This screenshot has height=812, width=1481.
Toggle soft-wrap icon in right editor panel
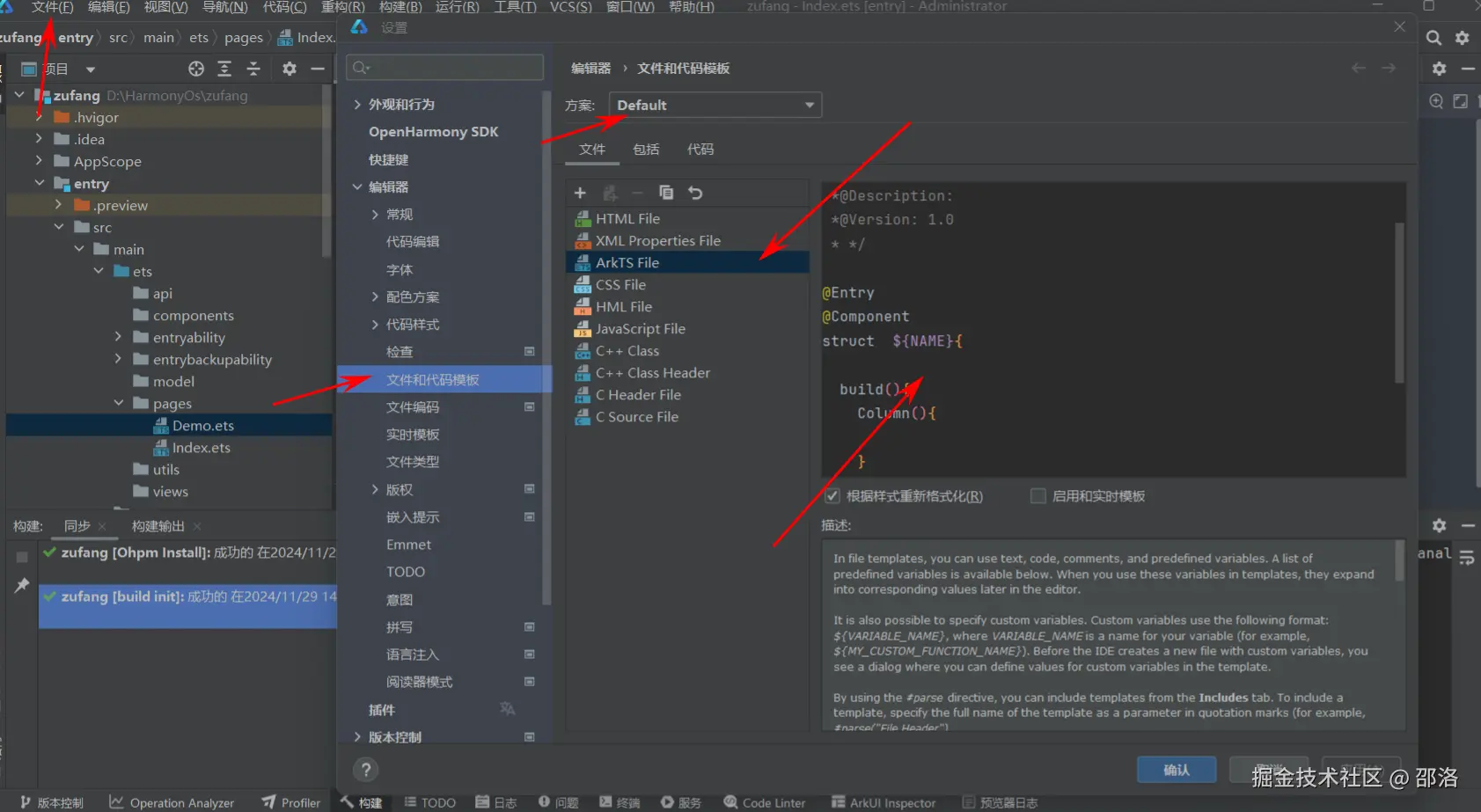[1466, 558]
